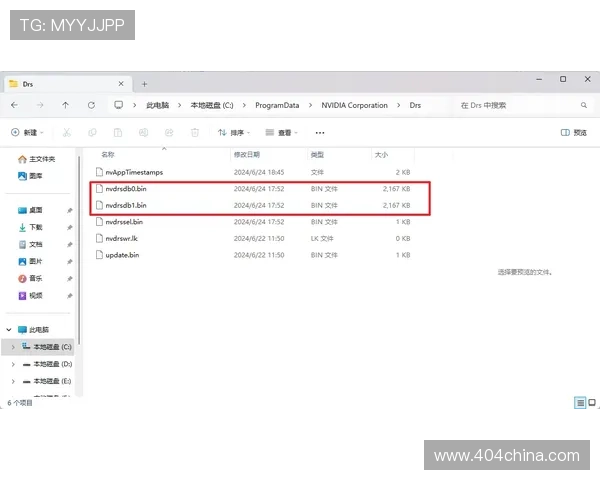Open 音乐 Music in the sidebar
The width and height of the screenshot is (600, 480).
[x=31, y=278]
